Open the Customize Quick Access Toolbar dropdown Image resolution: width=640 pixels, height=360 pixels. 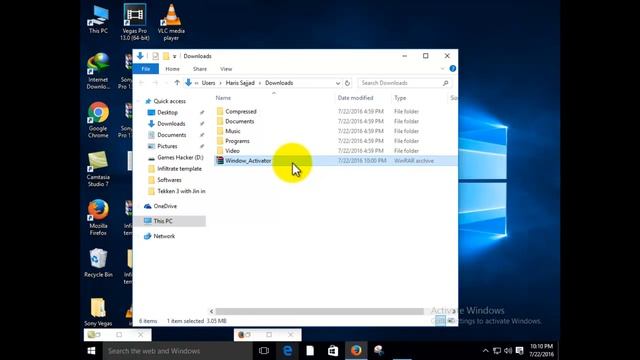(x=174, y=56)
